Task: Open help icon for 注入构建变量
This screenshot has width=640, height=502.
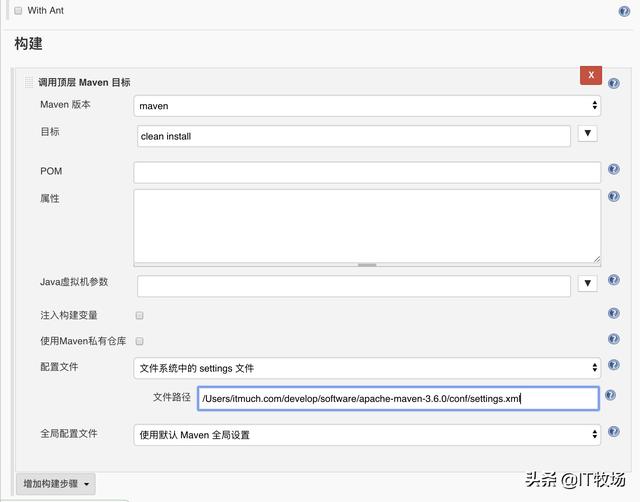Action: click(613, 313)
